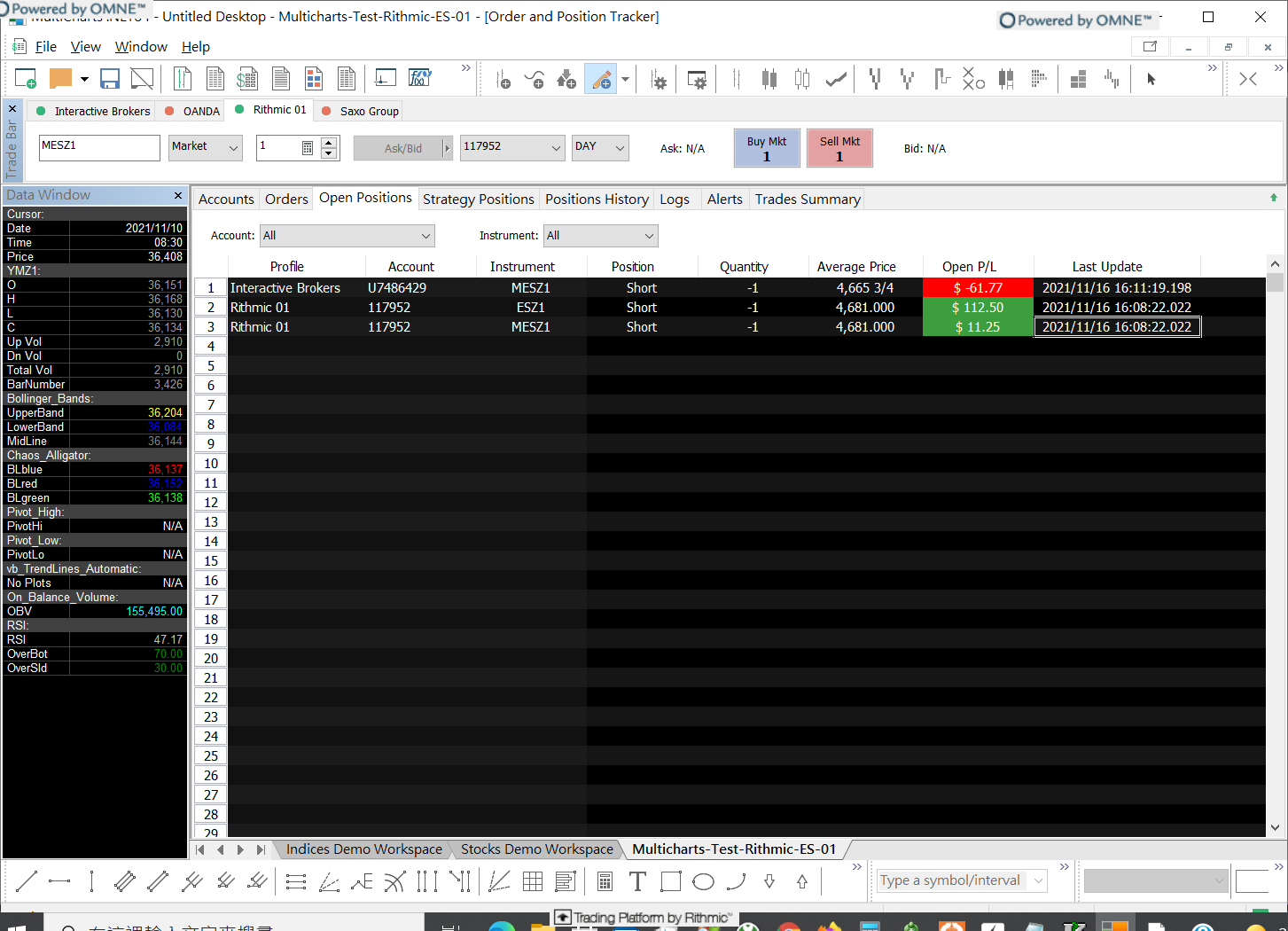
Task: Select the arrow pointer tool
Action: tap(1151, 80)
